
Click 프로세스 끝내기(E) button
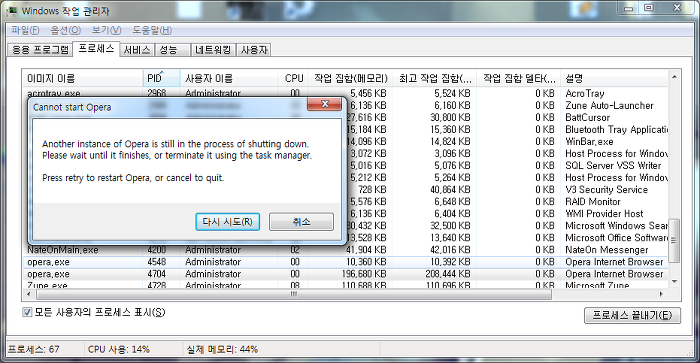[x=632, y=315]
